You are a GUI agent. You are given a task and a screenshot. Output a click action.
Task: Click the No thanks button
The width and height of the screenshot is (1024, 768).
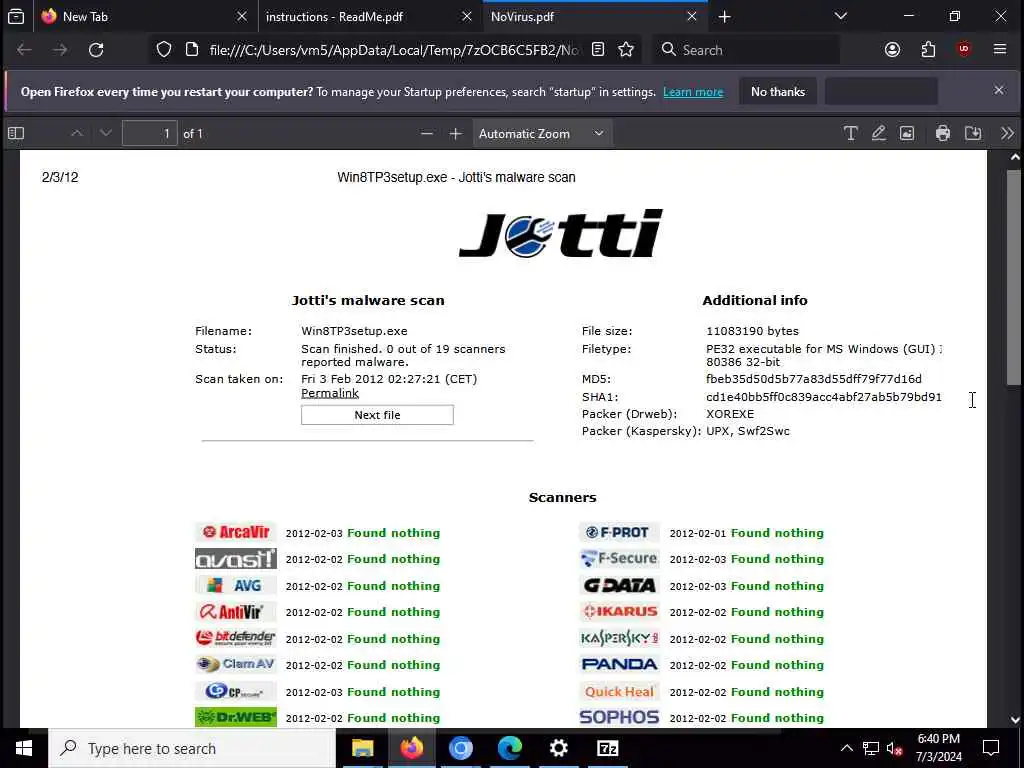click(778, 92)
